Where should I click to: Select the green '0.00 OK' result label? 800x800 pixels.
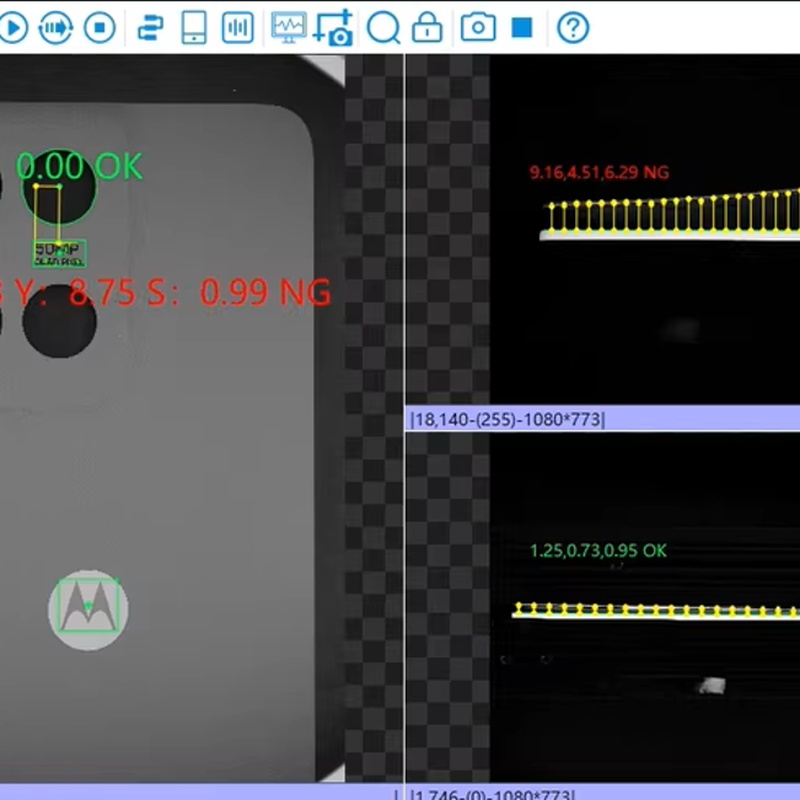tap(80, 166)
